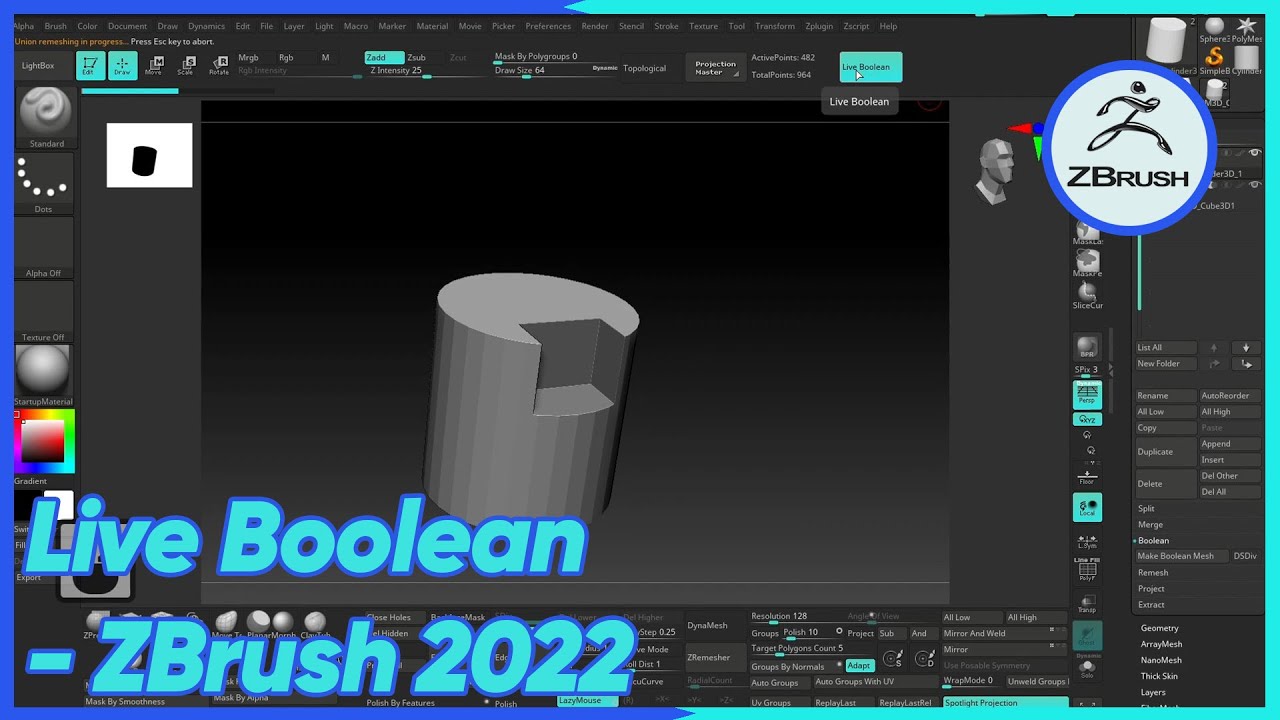Select the Sphere3D tool thumbnail
The width and height of the screenshot is (1280, 720).
pos(1215,30)
